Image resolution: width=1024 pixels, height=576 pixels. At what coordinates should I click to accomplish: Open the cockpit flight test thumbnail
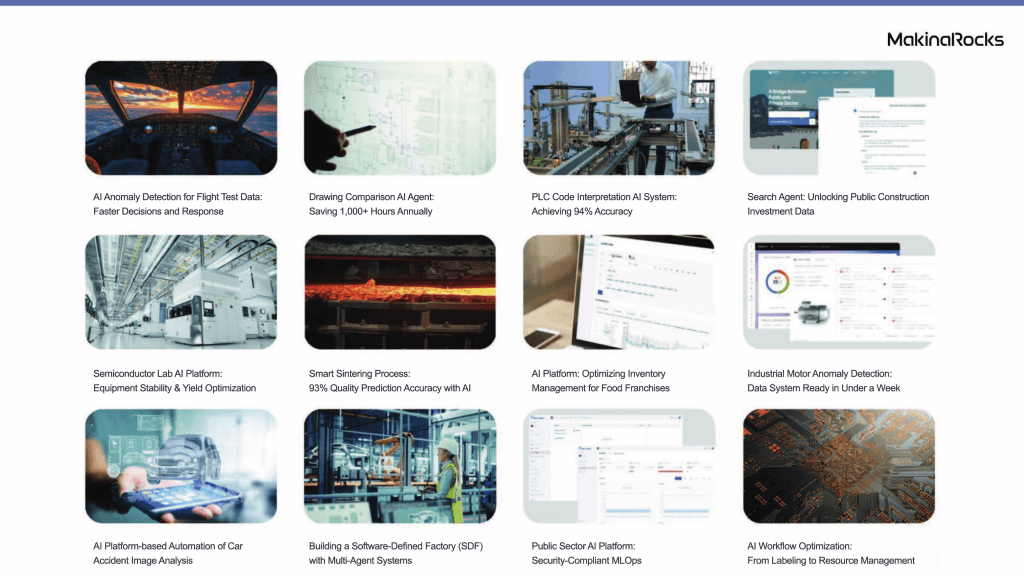click(x=181, y=118)
